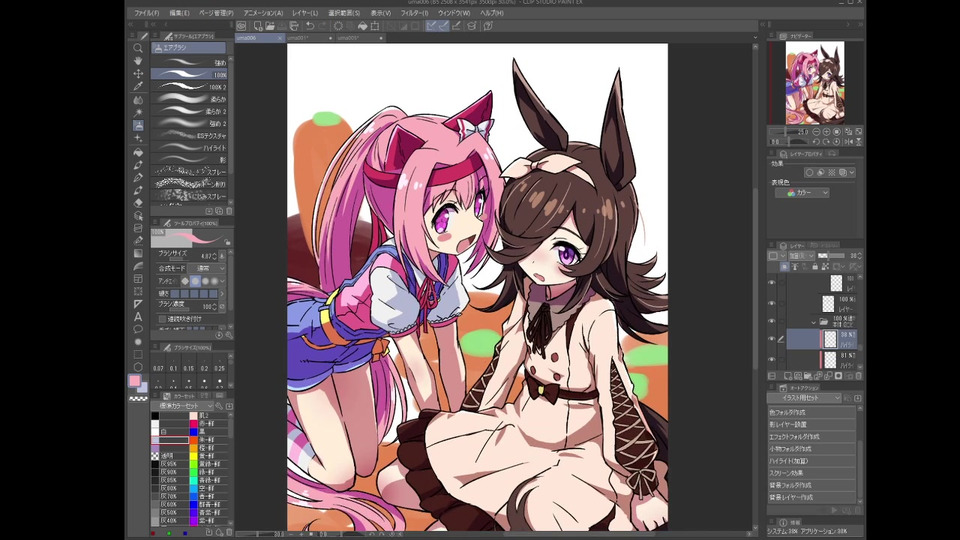
Task: Open CLIP STUDIO from the command bar
Action: pos(241,26)
